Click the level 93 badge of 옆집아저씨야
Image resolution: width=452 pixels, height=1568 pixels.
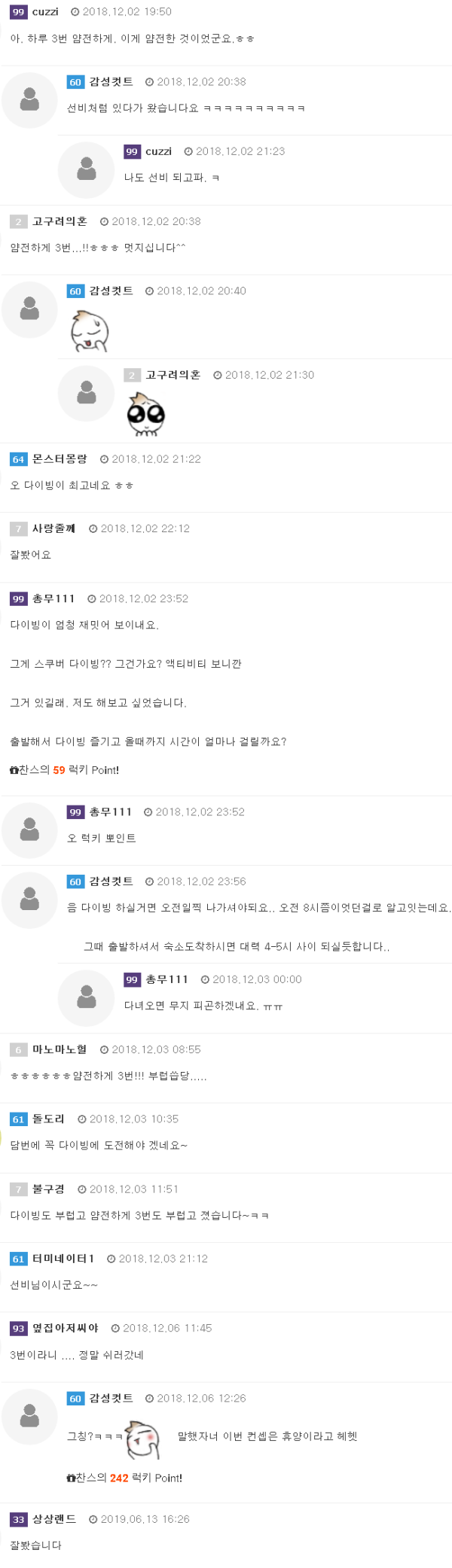point(18,1329)
